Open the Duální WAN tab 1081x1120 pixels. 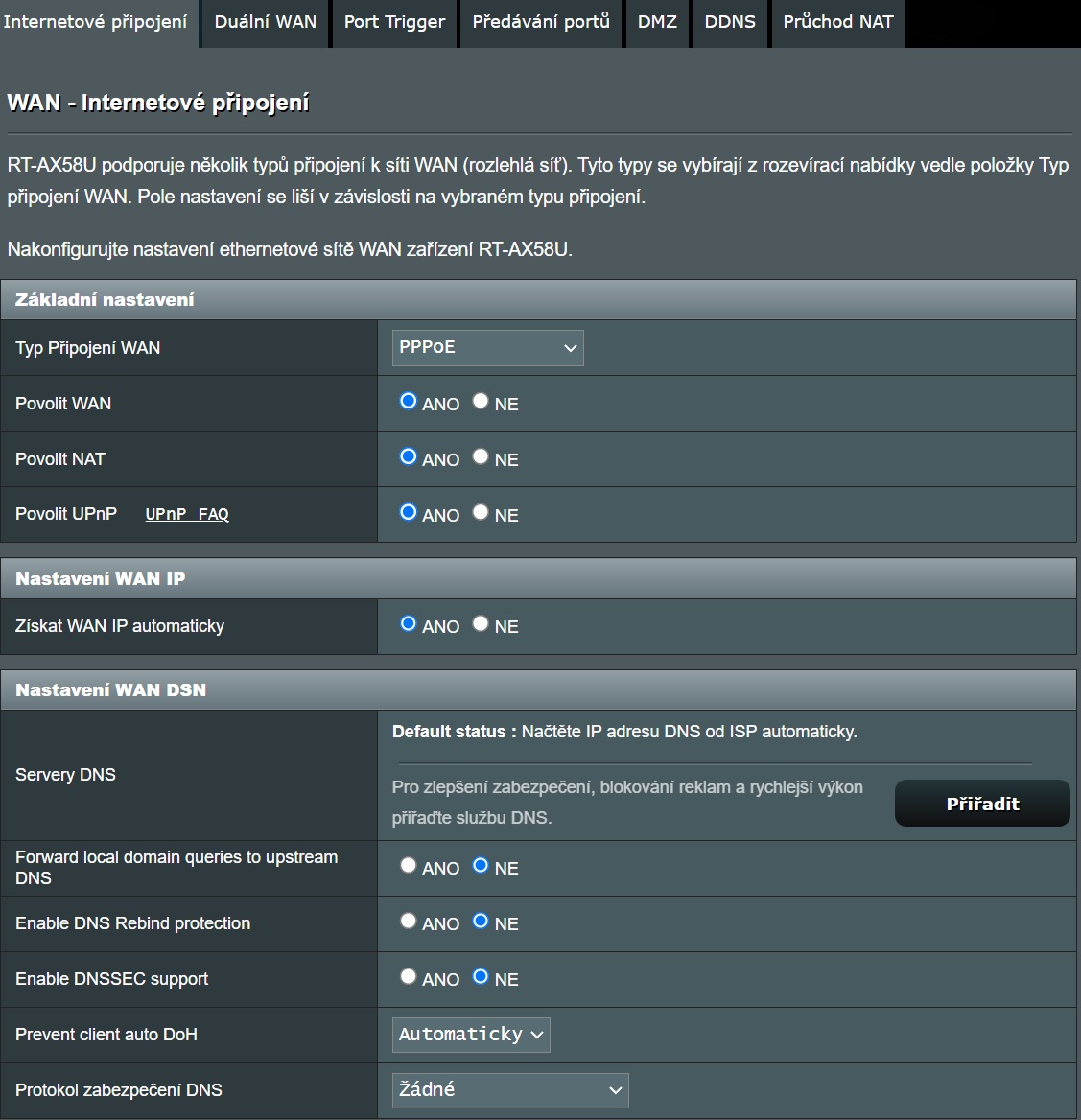click(x=265, y=22)
